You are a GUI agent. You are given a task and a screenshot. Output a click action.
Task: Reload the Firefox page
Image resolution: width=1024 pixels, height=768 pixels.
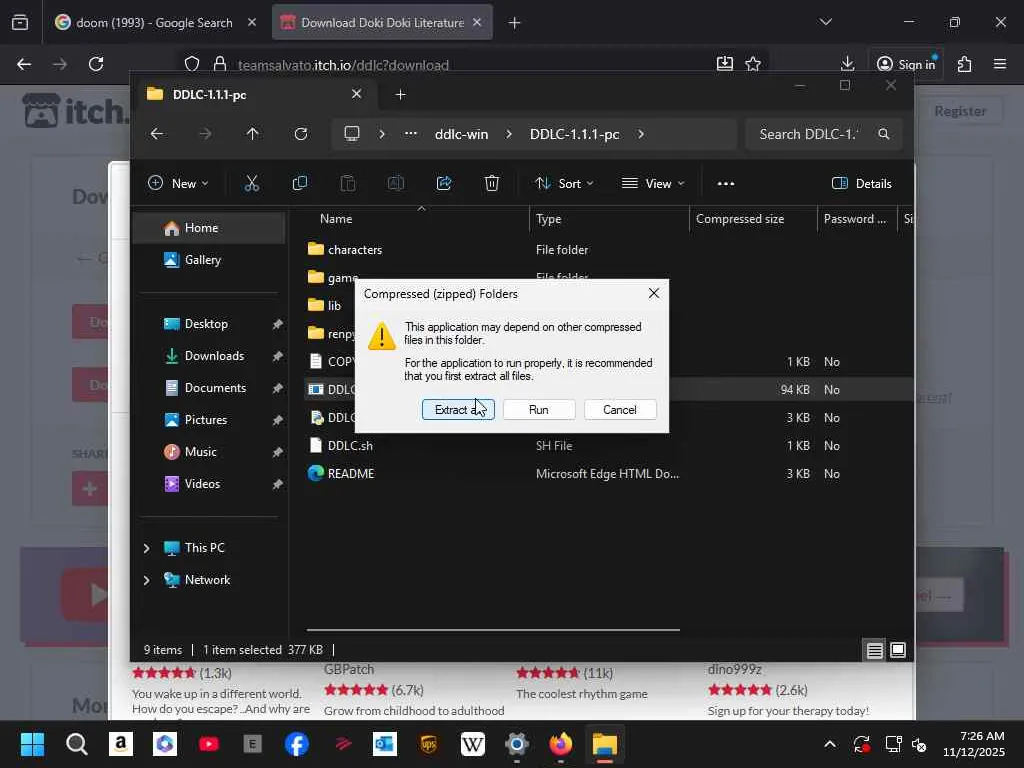96,64
